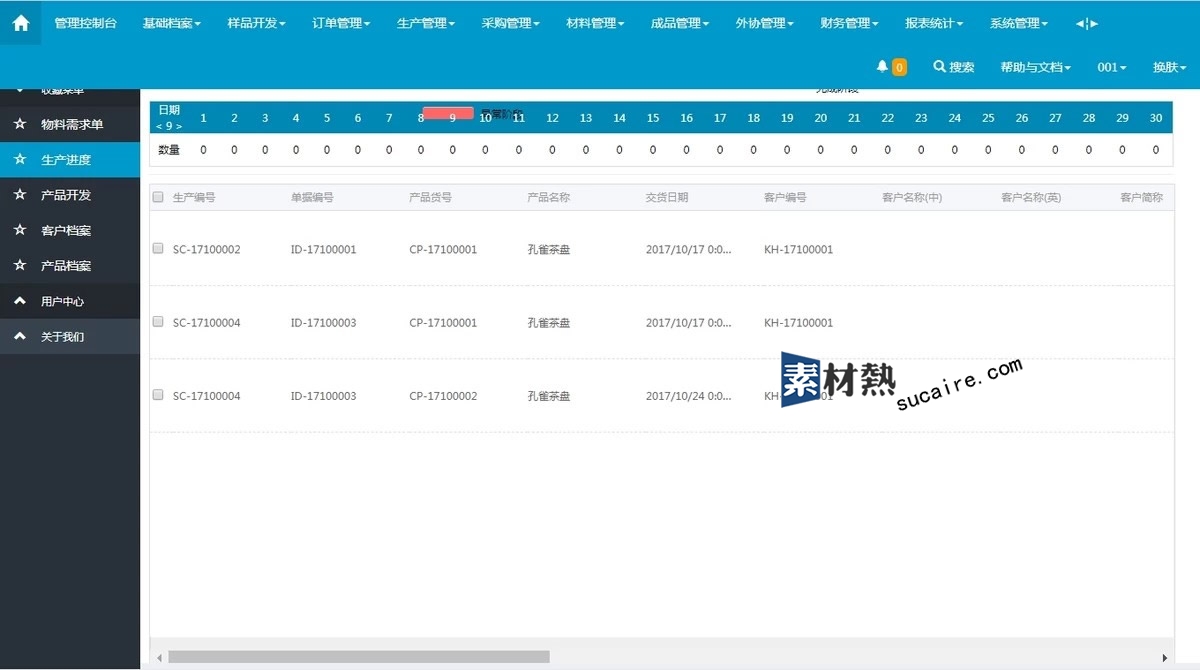Open the 系统管理 dropdown menu
The width and height of the screenshot is (1200, 670).
[1019, 23]
